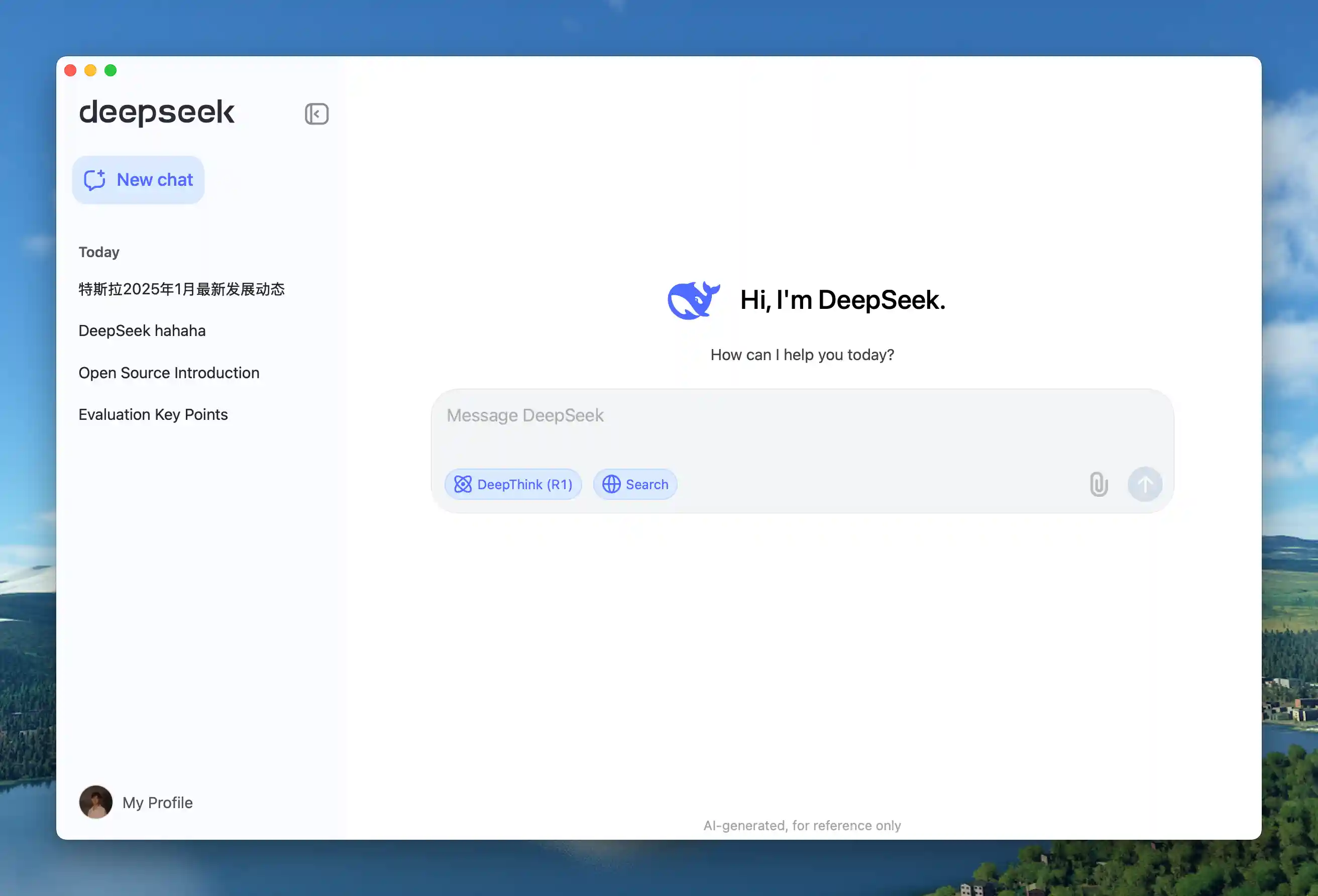This screenshot has width=1318, height=896.
Task: Start a New chat
Action: (138, 180)
